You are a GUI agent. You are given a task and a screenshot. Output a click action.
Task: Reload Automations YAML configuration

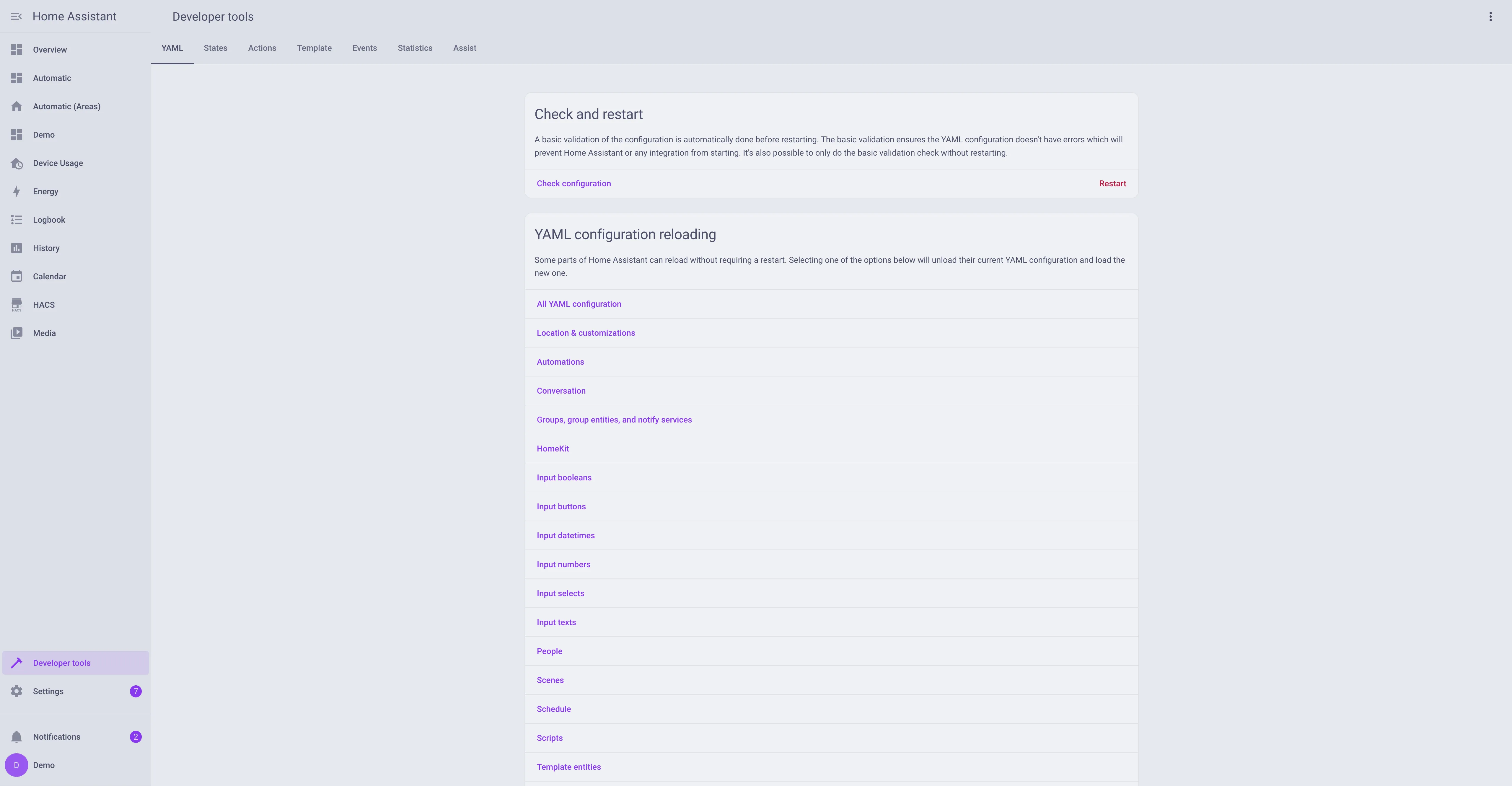[x=560, y=362]
